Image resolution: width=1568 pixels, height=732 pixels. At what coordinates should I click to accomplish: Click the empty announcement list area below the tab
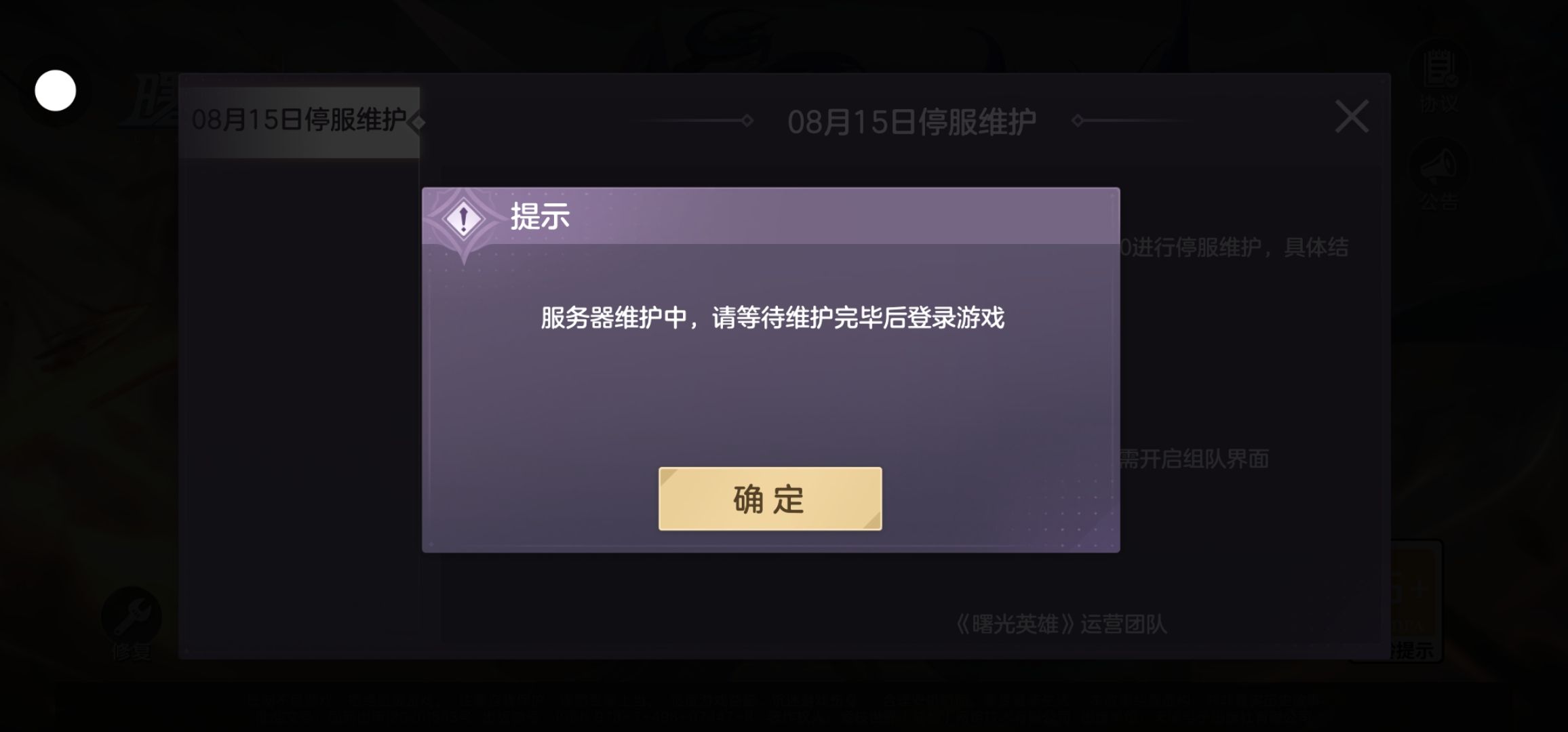coord(299,407)
